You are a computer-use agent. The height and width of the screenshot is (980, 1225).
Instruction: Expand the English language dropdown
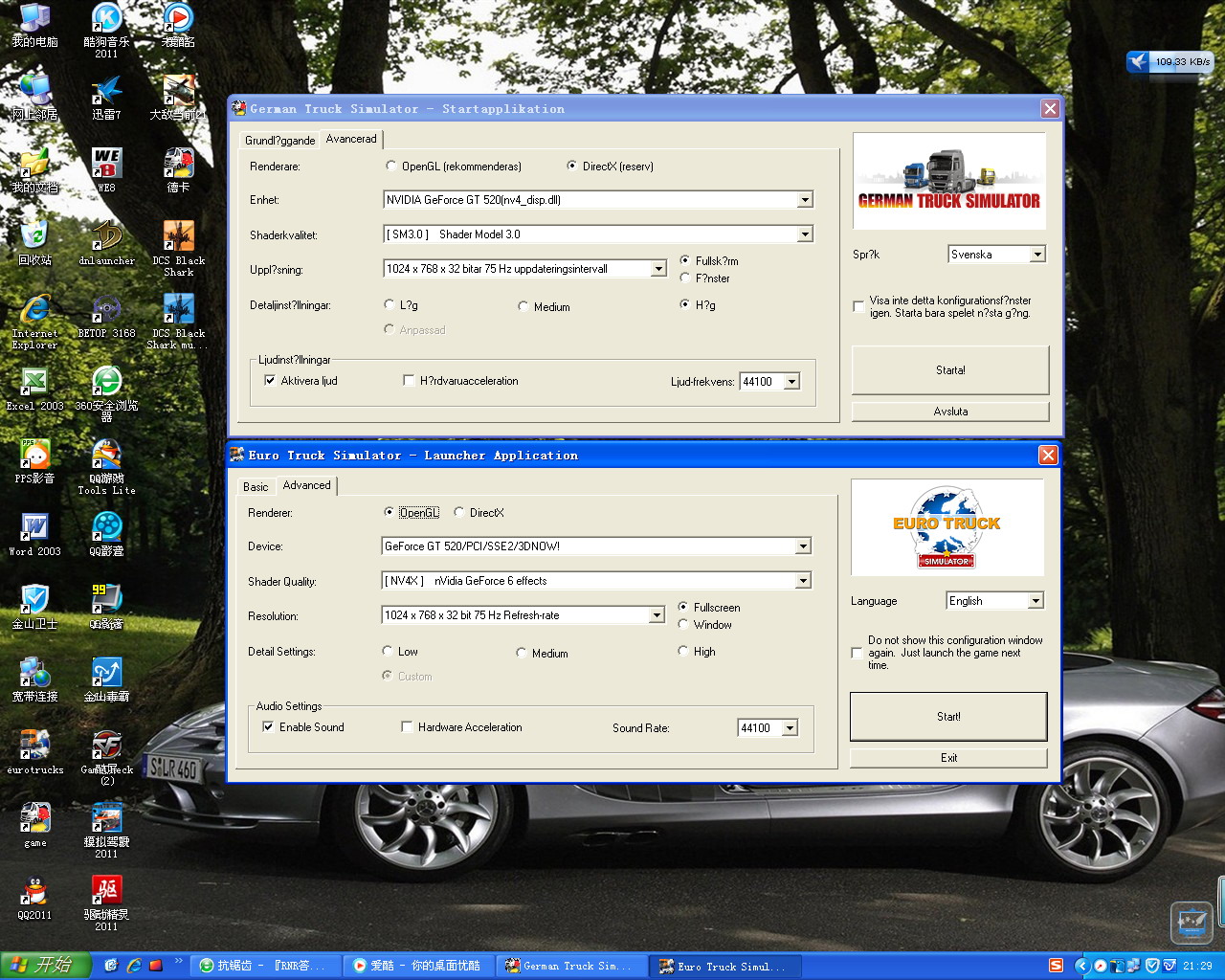coord(1036,601)
